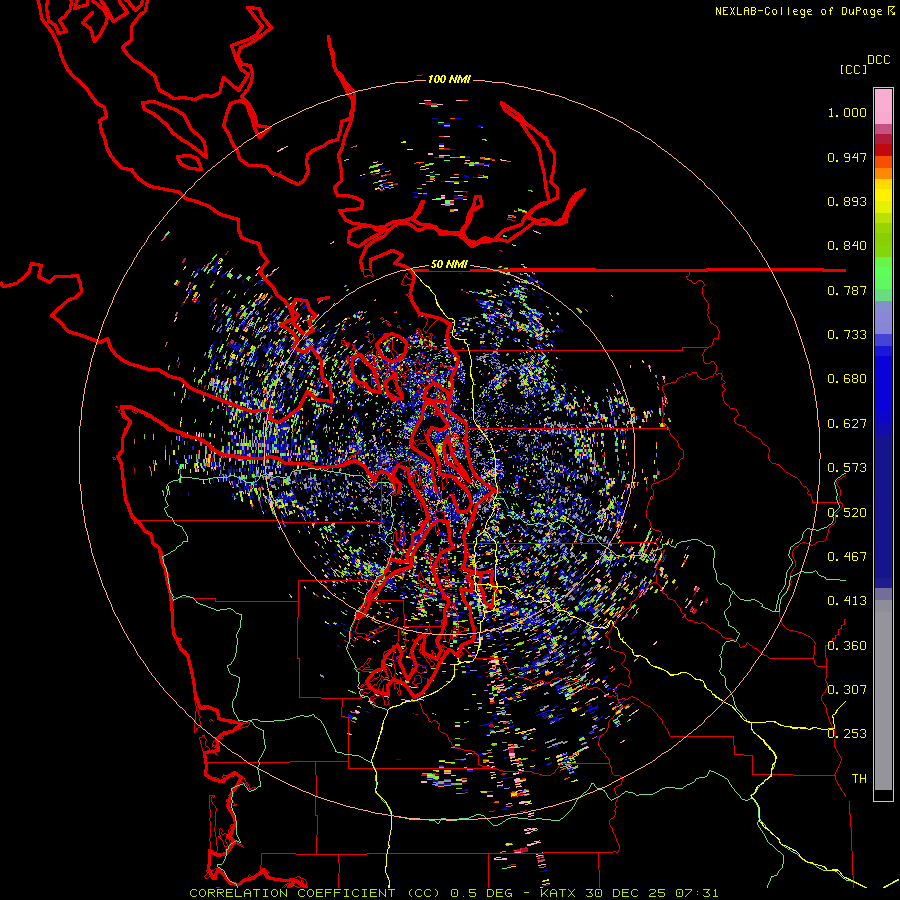Screen dimensions: 900x900
Task: Click the 30 DEC 25 07:31 timestamp
Action: point(651,893)
